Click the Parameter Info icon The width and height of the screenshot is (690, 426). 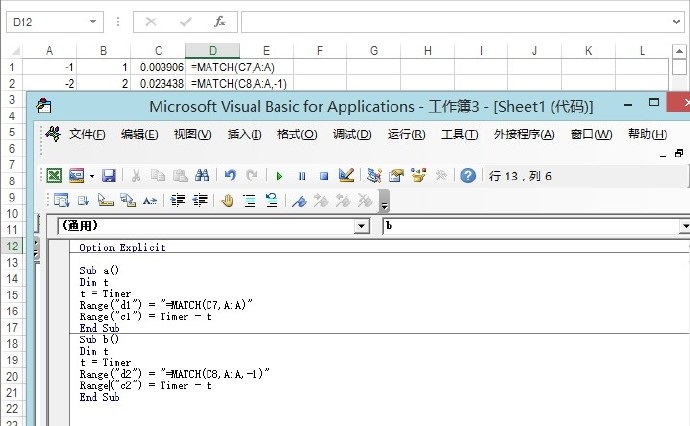(128, 201)
